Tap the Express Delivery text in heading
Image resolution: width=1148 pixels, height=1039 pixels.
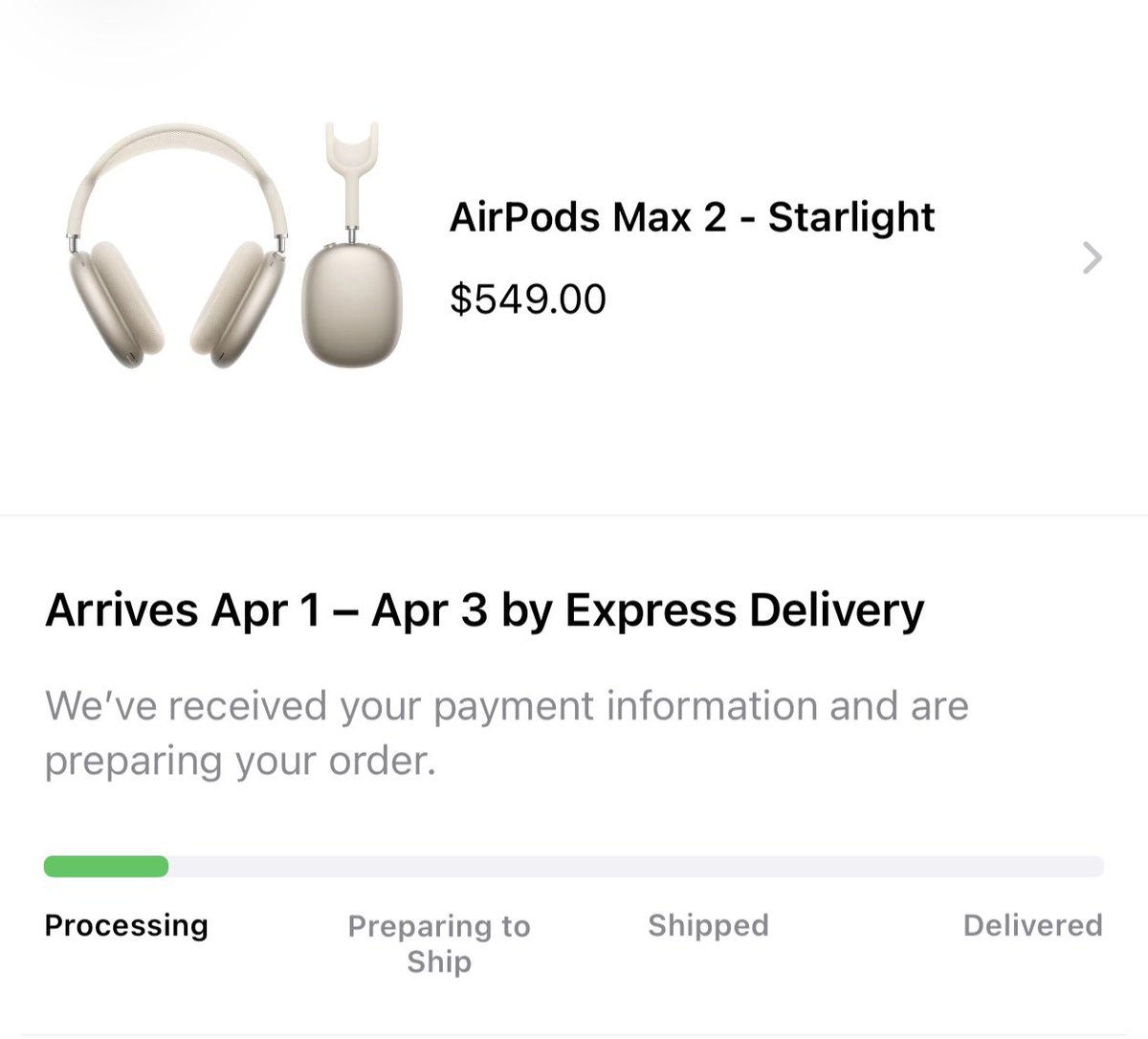pos(744,611)
